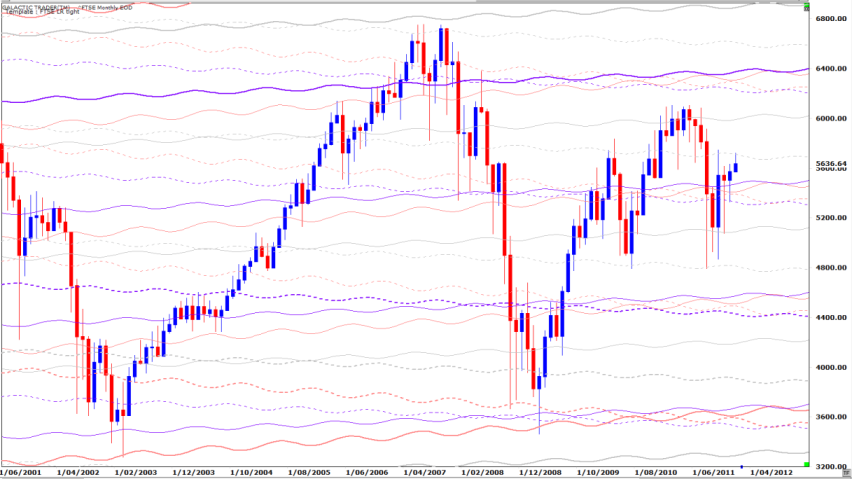852x479 pixels.
Task: Click the 1/06/2006 date label
Action: pos(366,472)
